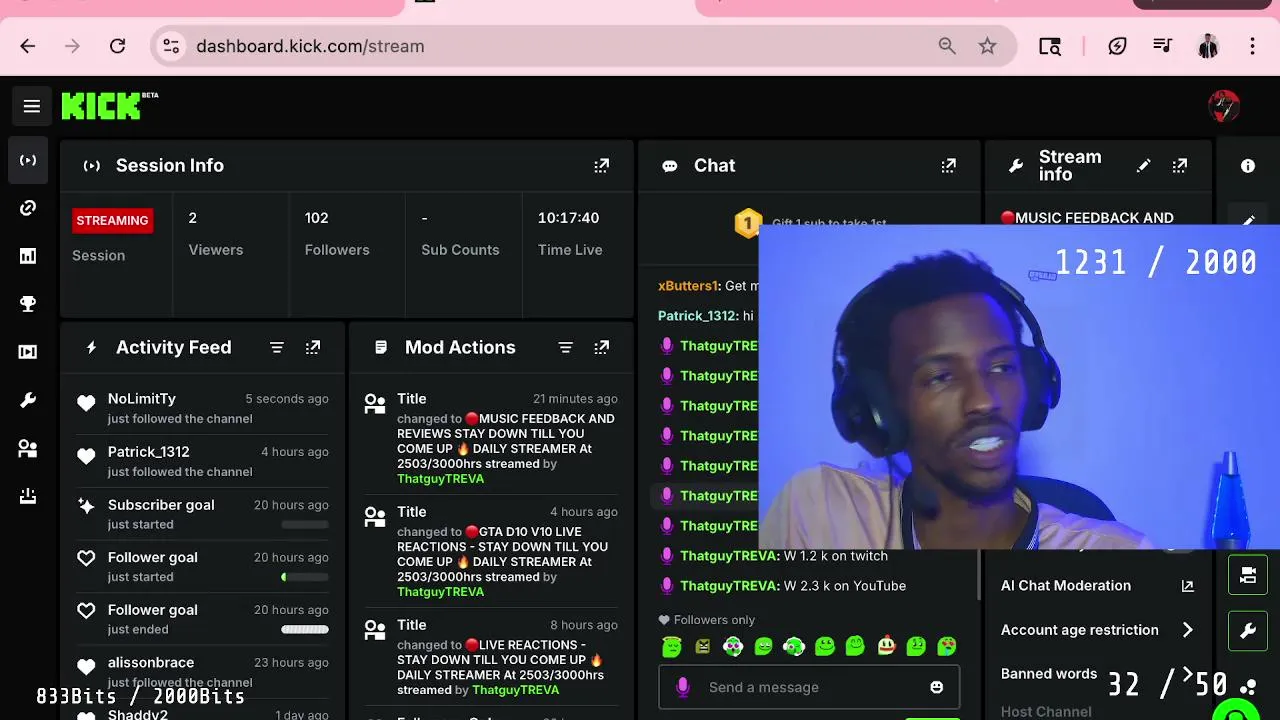The width and height of the screenshot is (1280, 720).
Task: Go back with the browser back arrow
Action: pos(28,46)
